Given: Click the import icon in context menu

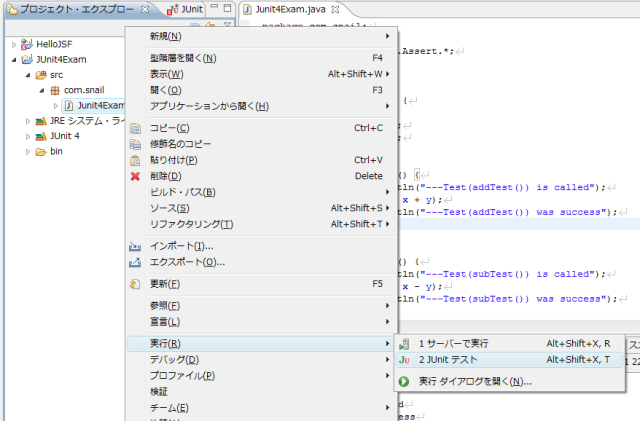Looking at the screenshot, I should pyautogui.click(x=135, y=246).
